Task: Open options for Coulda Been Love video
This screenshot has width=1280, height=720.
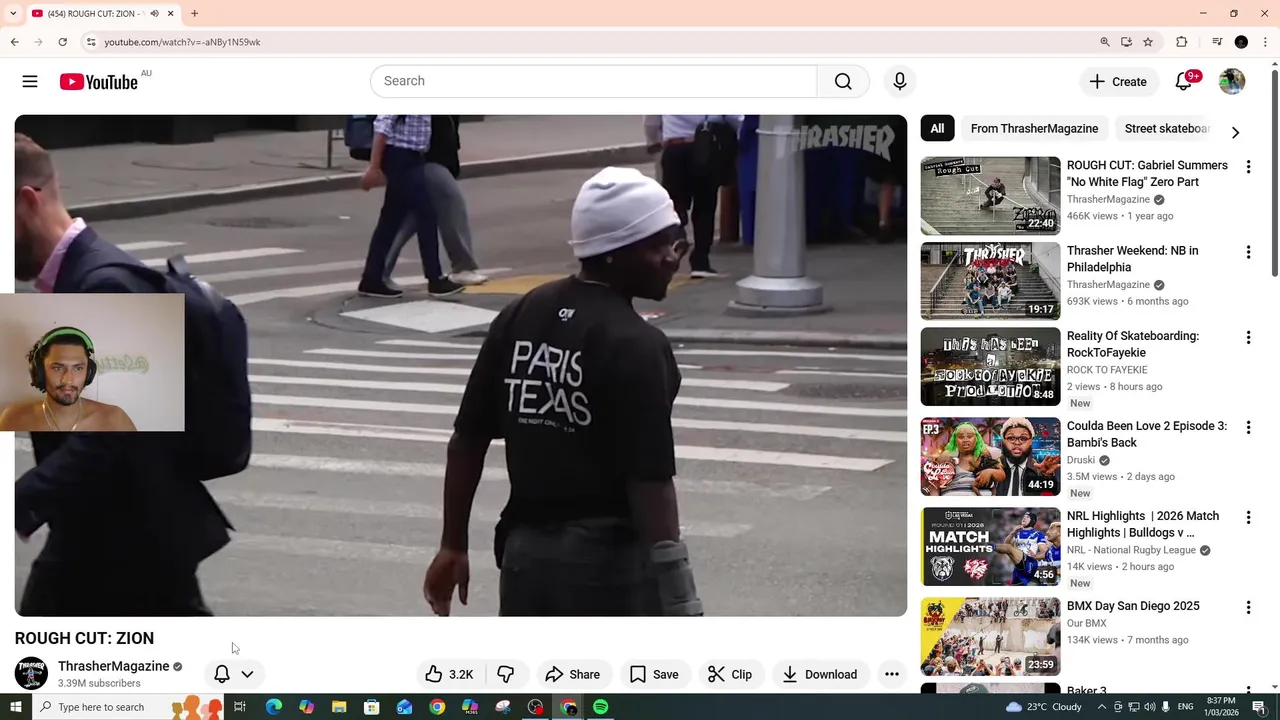Action: 1248,428
